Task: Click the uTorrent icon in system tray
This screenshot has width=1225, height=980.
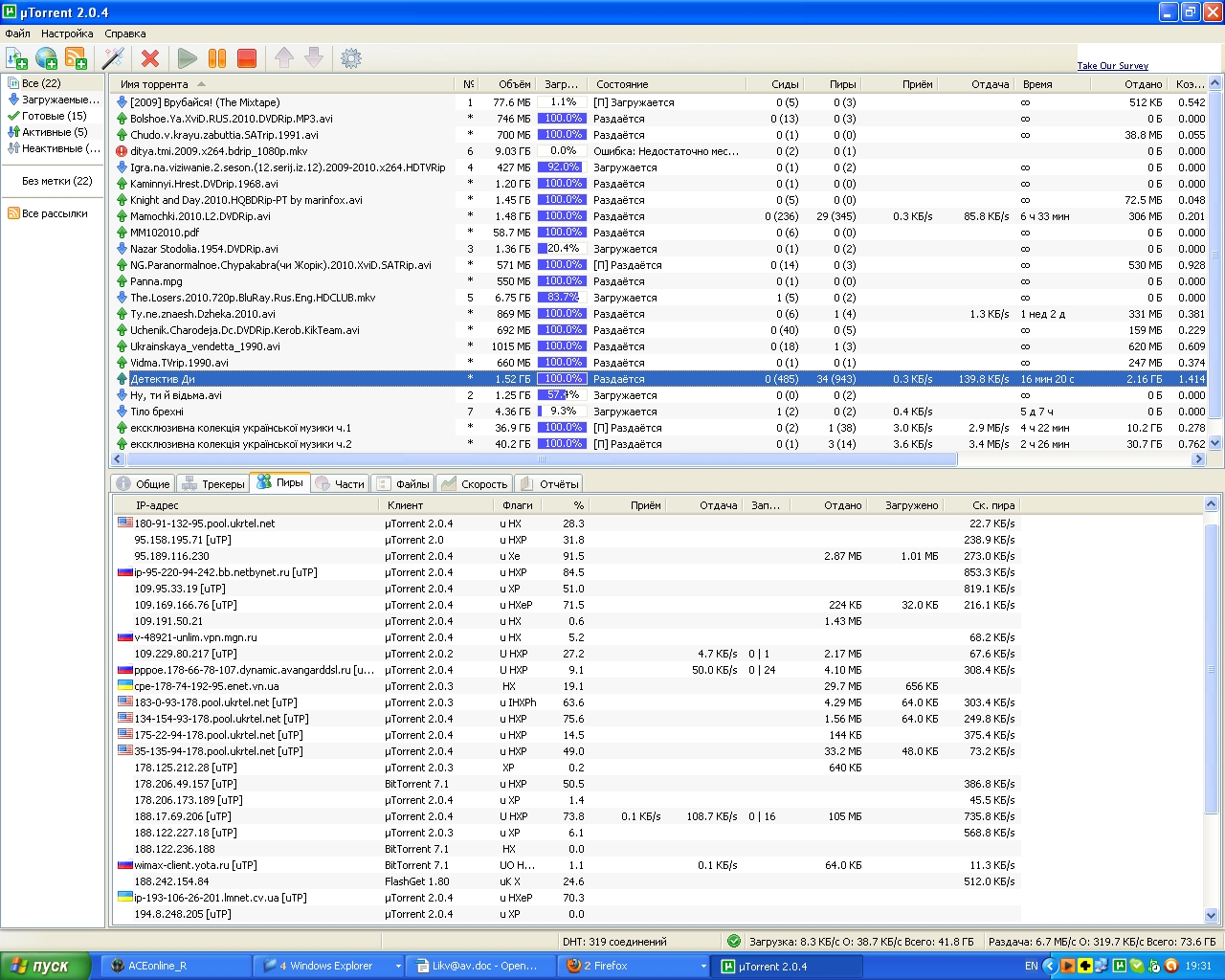Action: [1119, 966]
